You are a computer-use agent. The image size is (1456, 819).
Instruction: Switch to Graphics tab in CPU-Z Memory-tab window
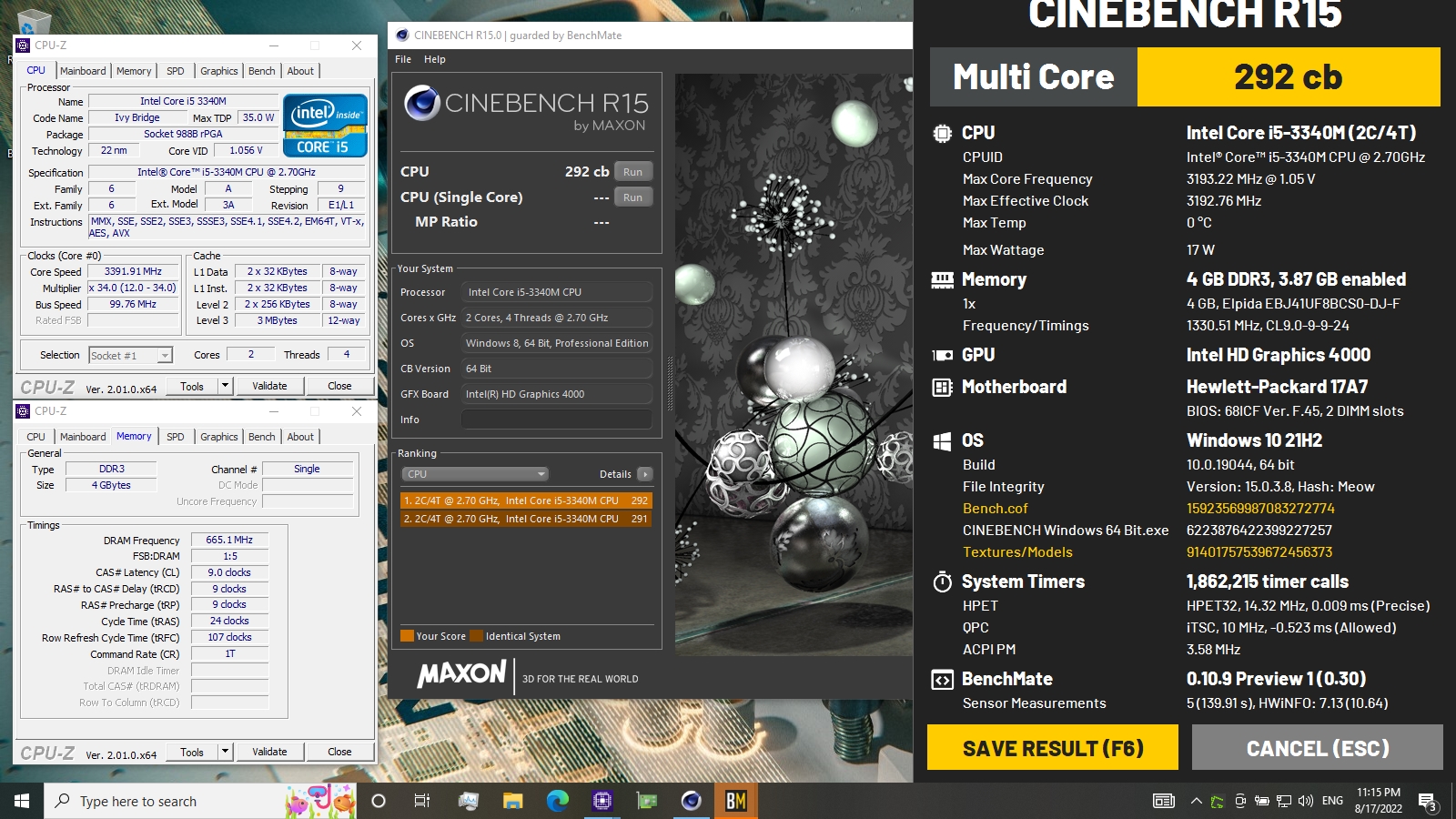(219, 437)
